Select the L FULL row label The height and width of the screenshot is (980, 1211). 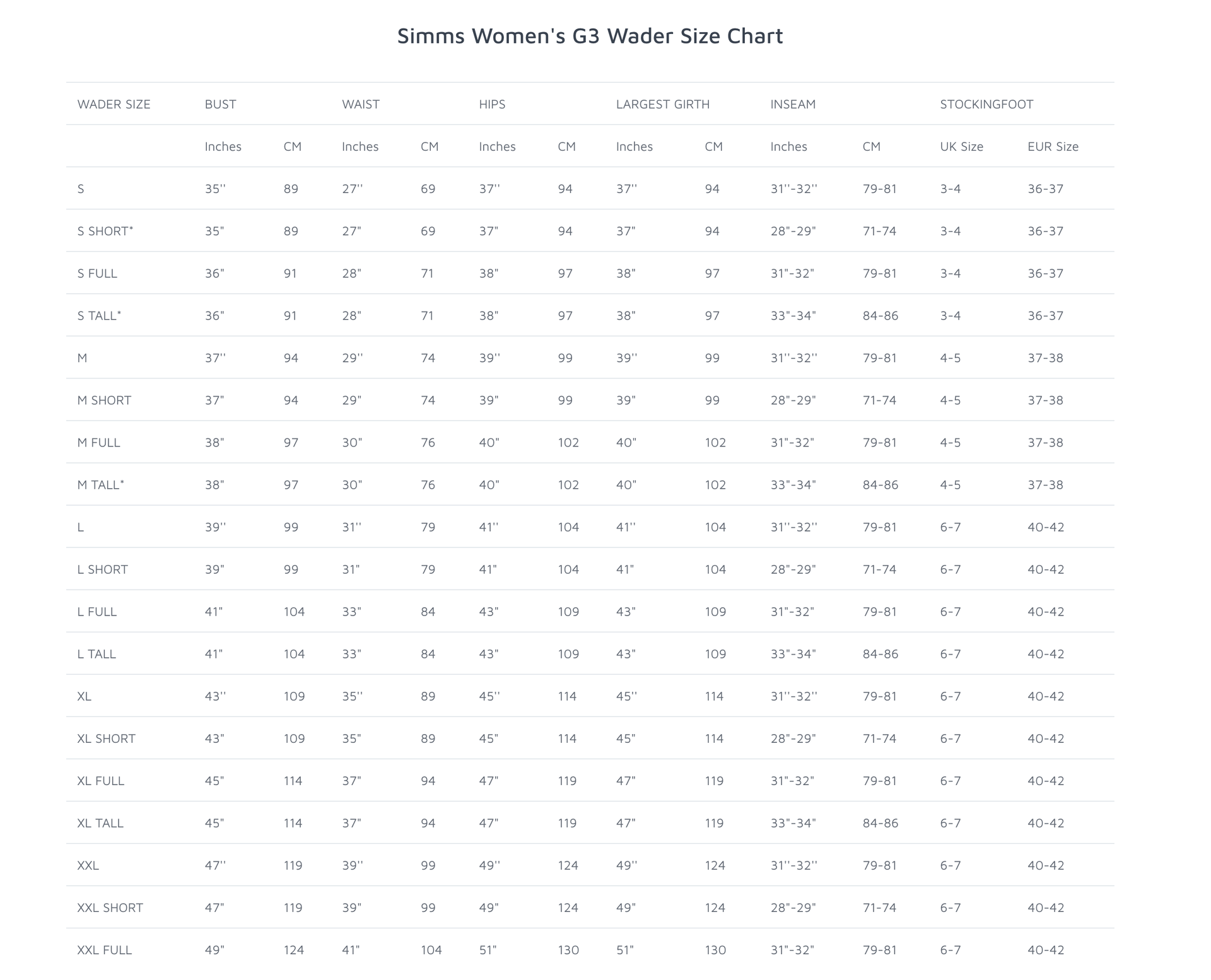coord(97,611)
